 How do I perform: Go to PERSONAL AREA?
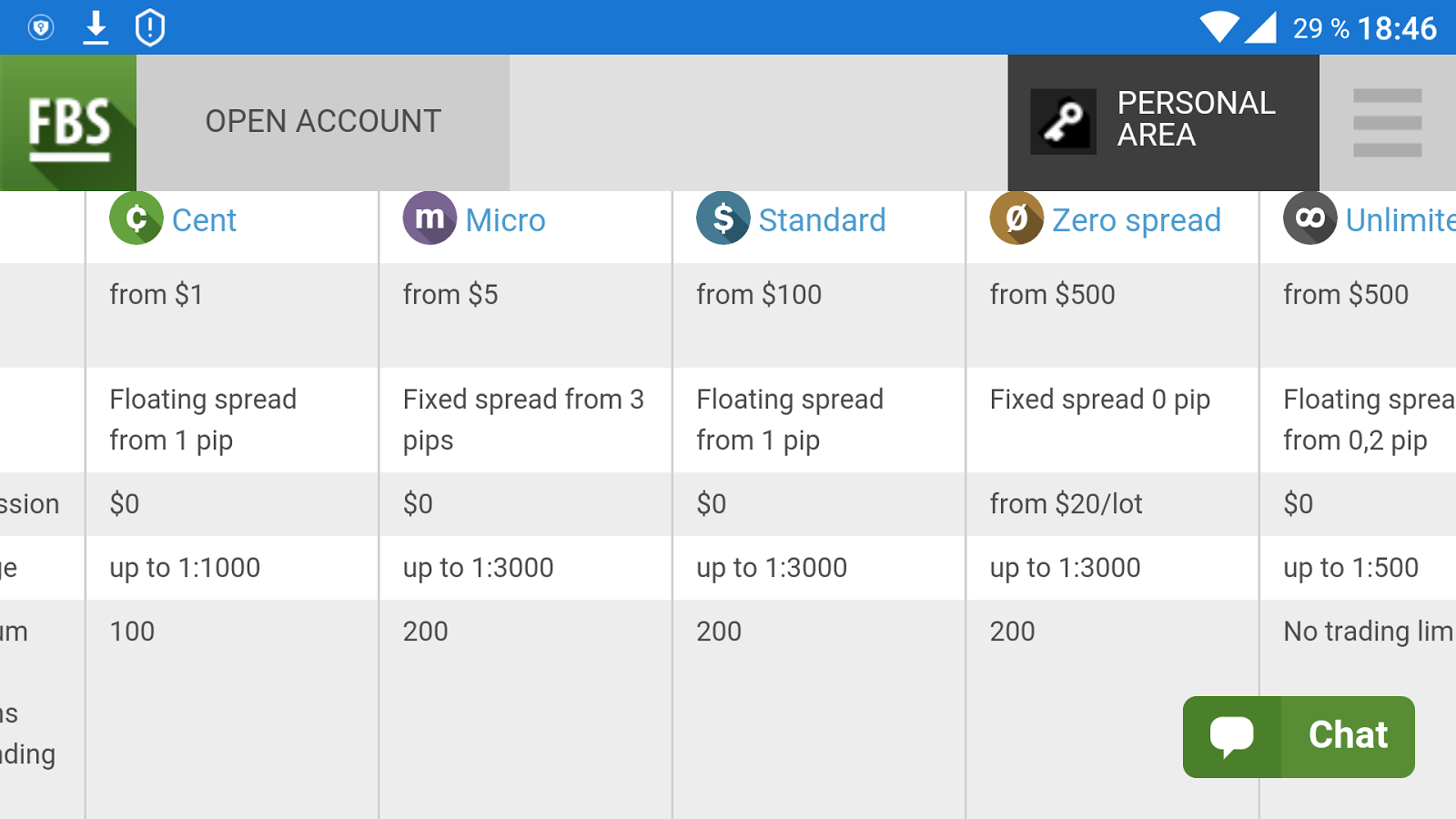[1196, 119]
